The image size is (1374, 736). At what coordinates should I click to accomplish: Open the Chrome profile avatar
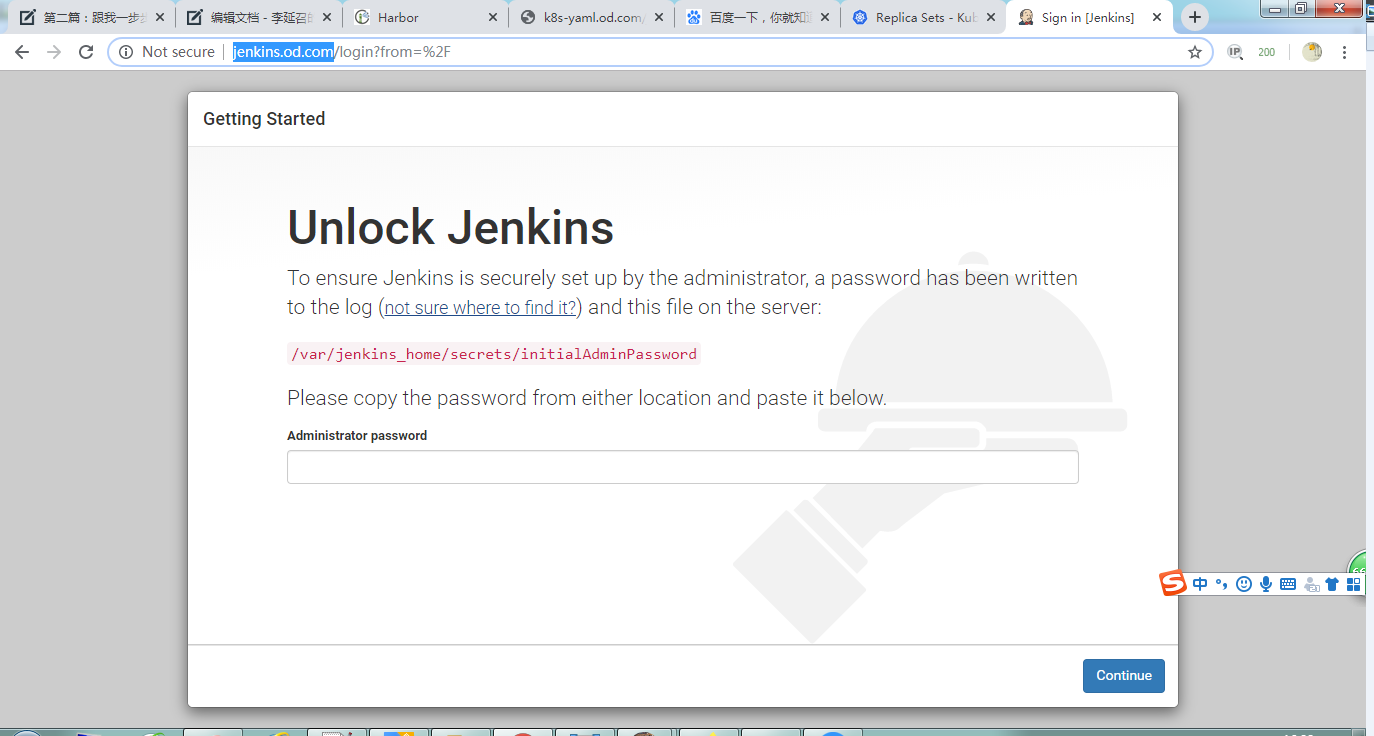pos(1312,52)
